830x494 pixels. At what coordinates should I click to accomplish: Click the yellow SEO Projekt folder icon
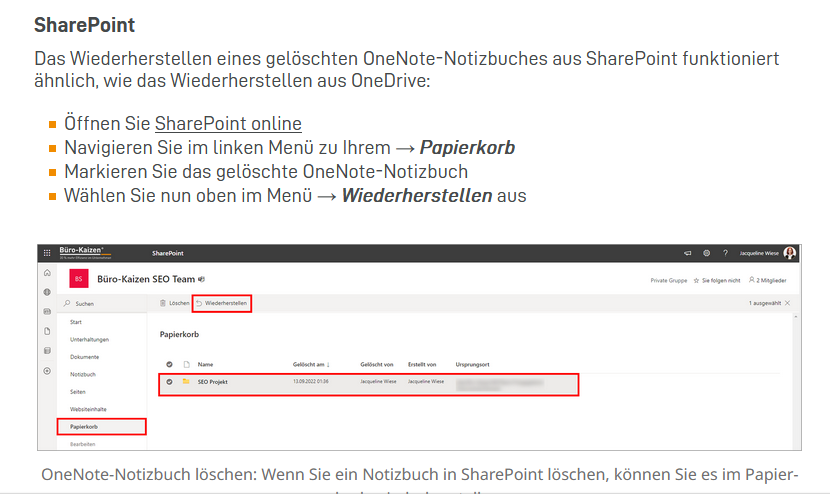[186, 381]
